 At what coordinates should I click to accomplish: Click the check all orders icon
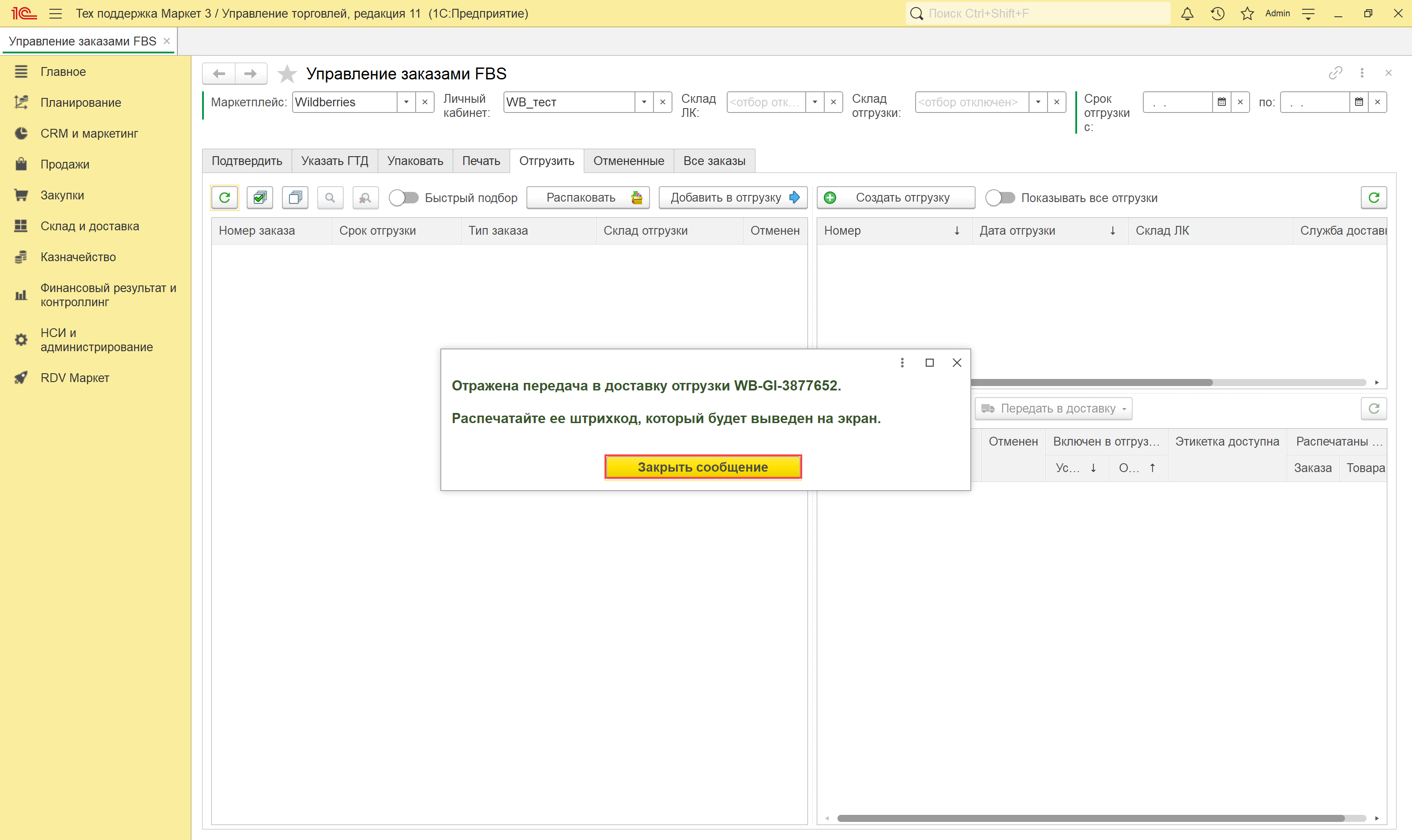point(260,198)
